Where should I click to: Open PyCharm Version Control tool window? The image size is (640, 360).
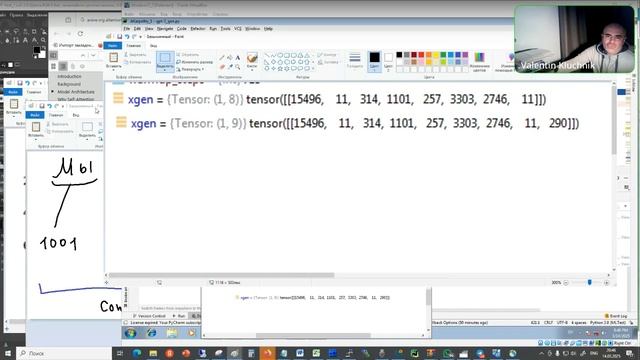tap(150, 316)
